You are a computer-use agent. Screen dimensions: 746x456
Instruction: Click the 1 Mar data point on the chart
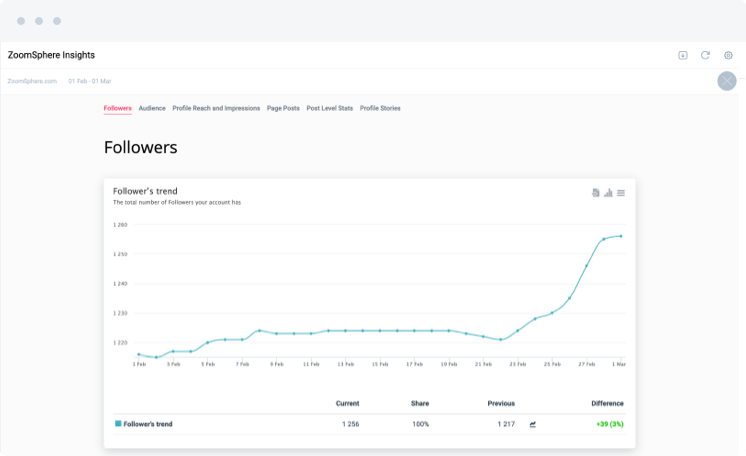coord(621,236)
